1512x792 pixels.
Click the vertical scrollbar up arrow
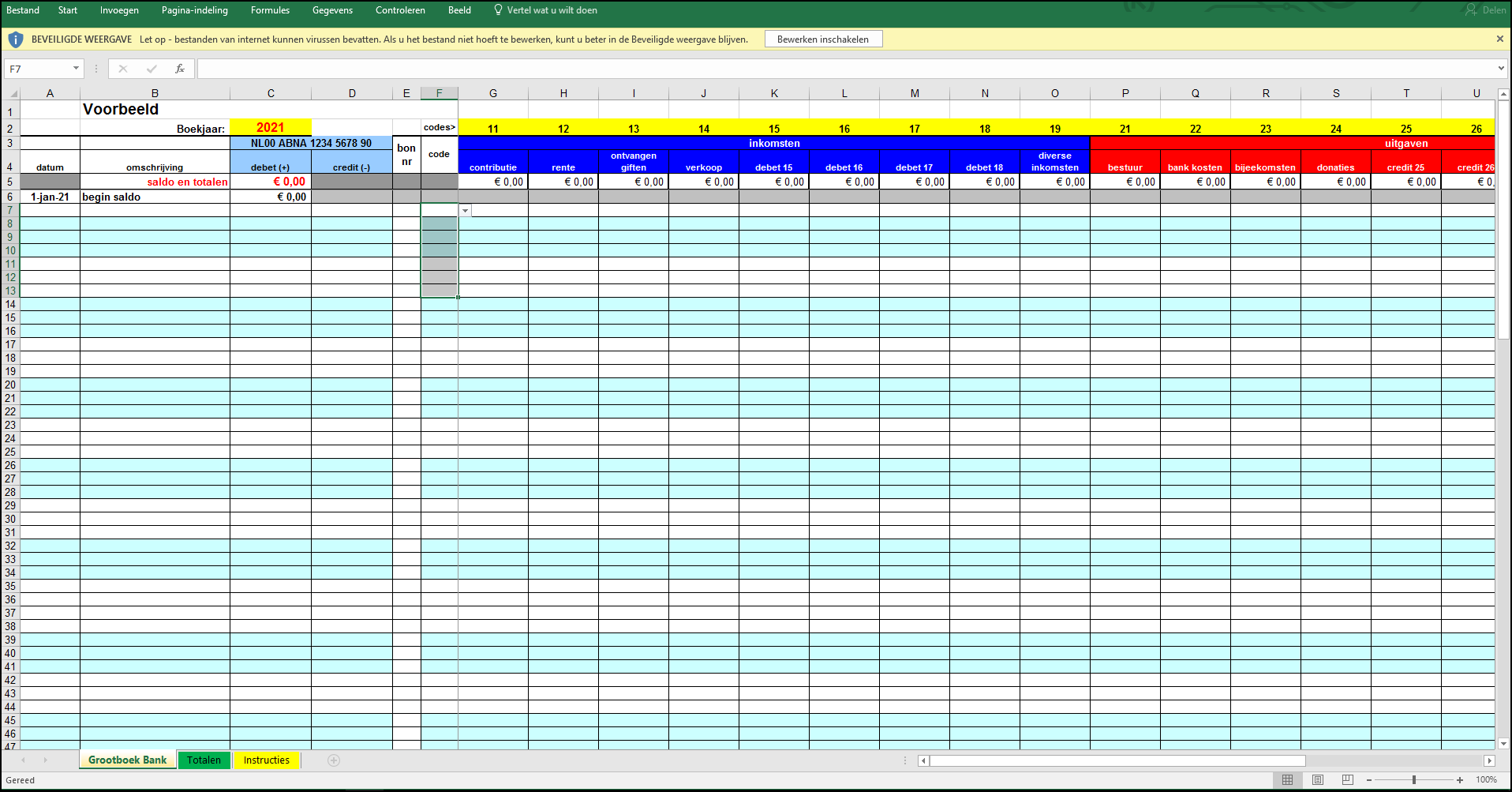tap(1503, 93)
